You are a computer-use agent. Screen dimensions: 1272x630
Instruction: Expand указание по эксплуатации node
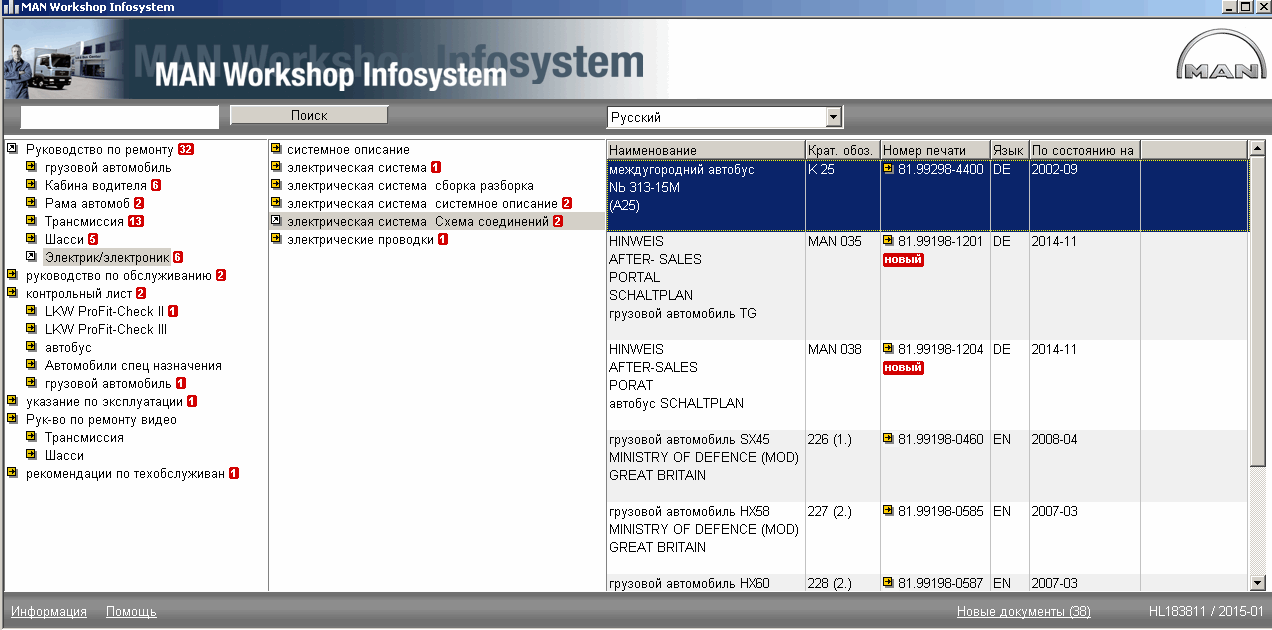12,401
